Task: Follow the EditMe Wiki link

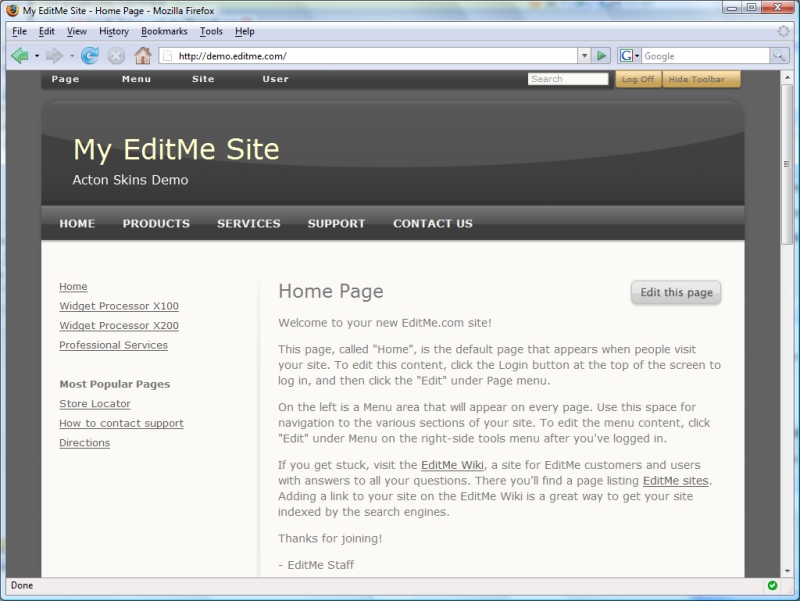Action: tap(452, 465)
